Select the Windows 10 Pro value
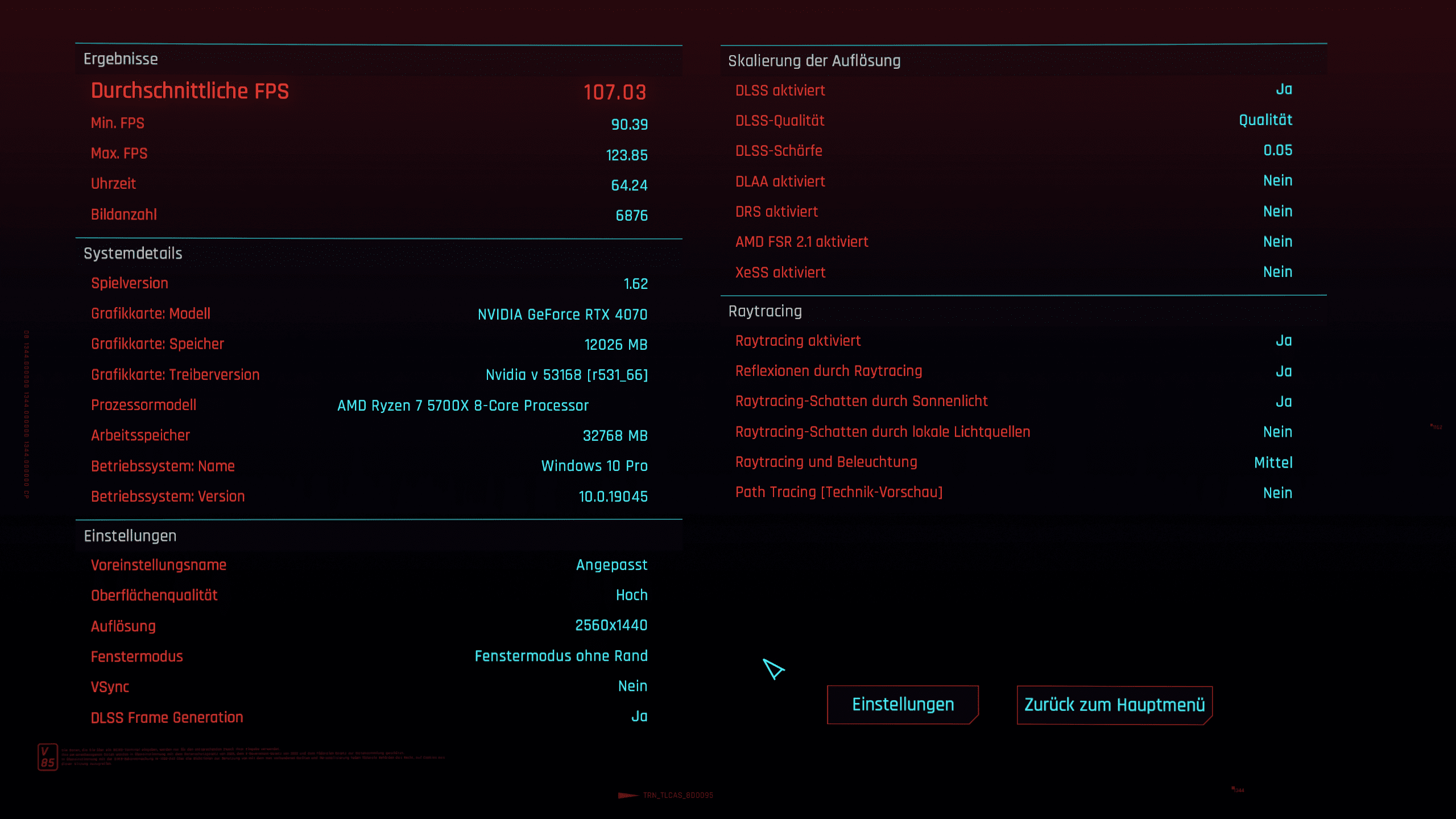The width and height of the screenshot is (1456, 819). click(594, 466)
